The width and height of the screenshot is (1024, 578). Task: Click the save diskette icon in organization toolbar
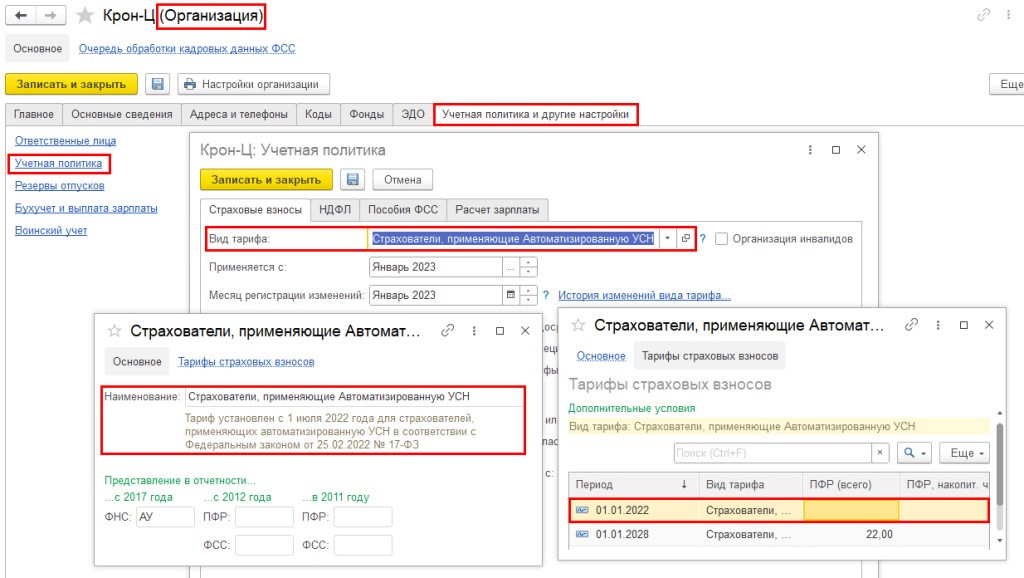click(x=157, y=85)
